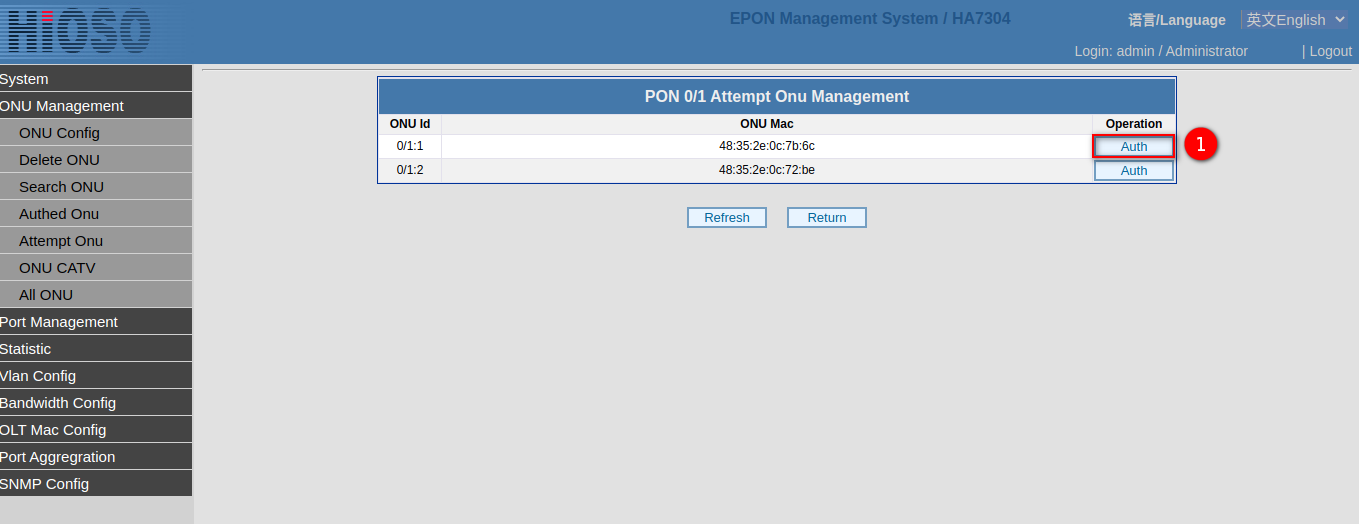Log out of the admin session
Screen dimensions: 1359x524
(1330, 51)
